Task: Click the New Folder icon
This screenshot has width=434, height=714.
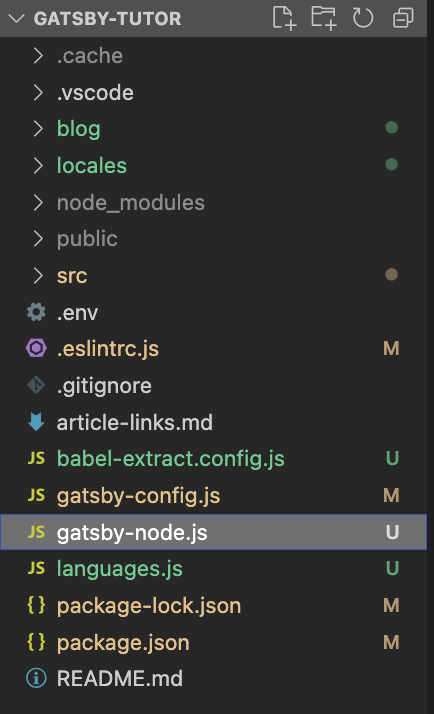Action: (x=324, y=19)
